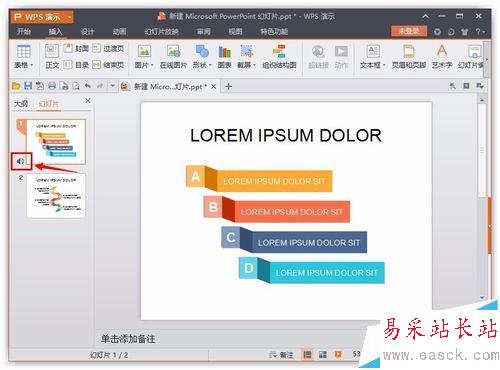This screenshot has height=370, width=500.
Task: Click the print icon in quick toolbar
Action: [x=52, y=86]
